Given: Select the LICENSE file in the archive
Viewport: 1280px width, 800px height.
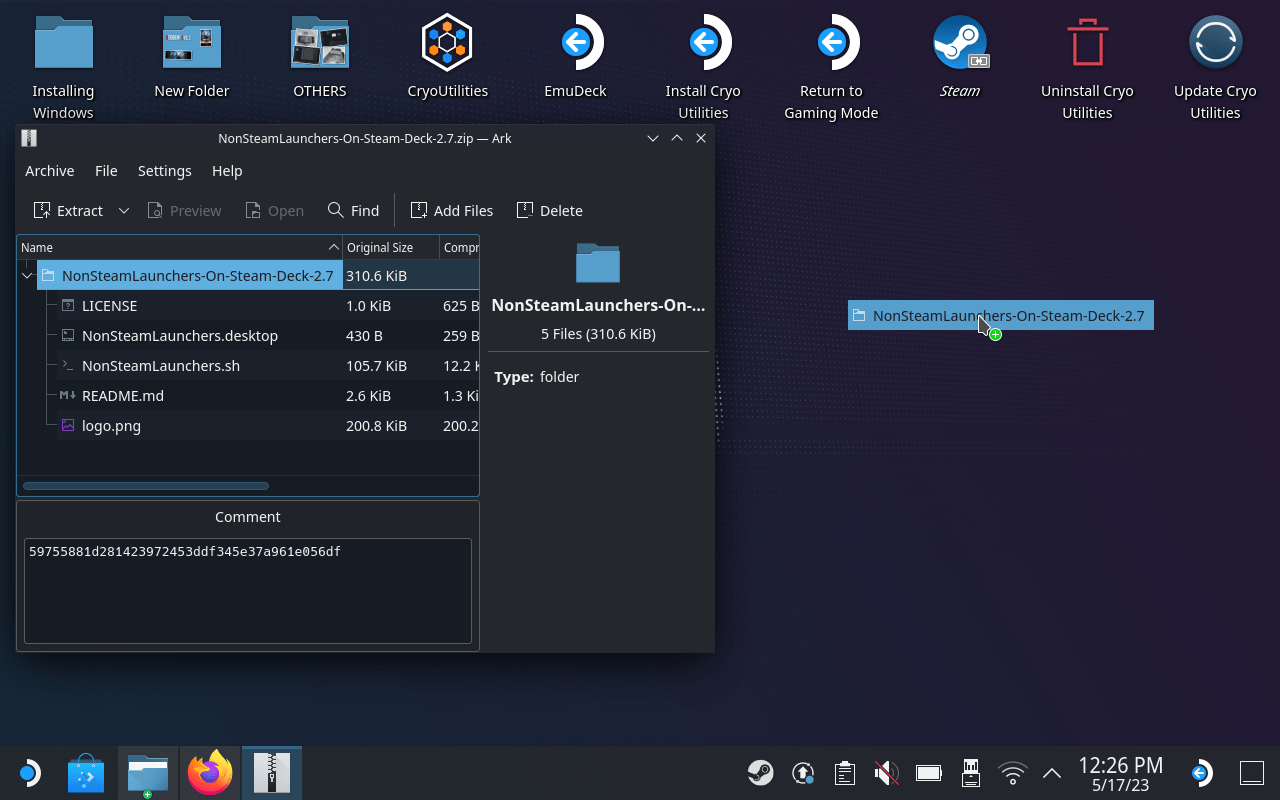Looking at the screenshot, I should coord(110,305).
